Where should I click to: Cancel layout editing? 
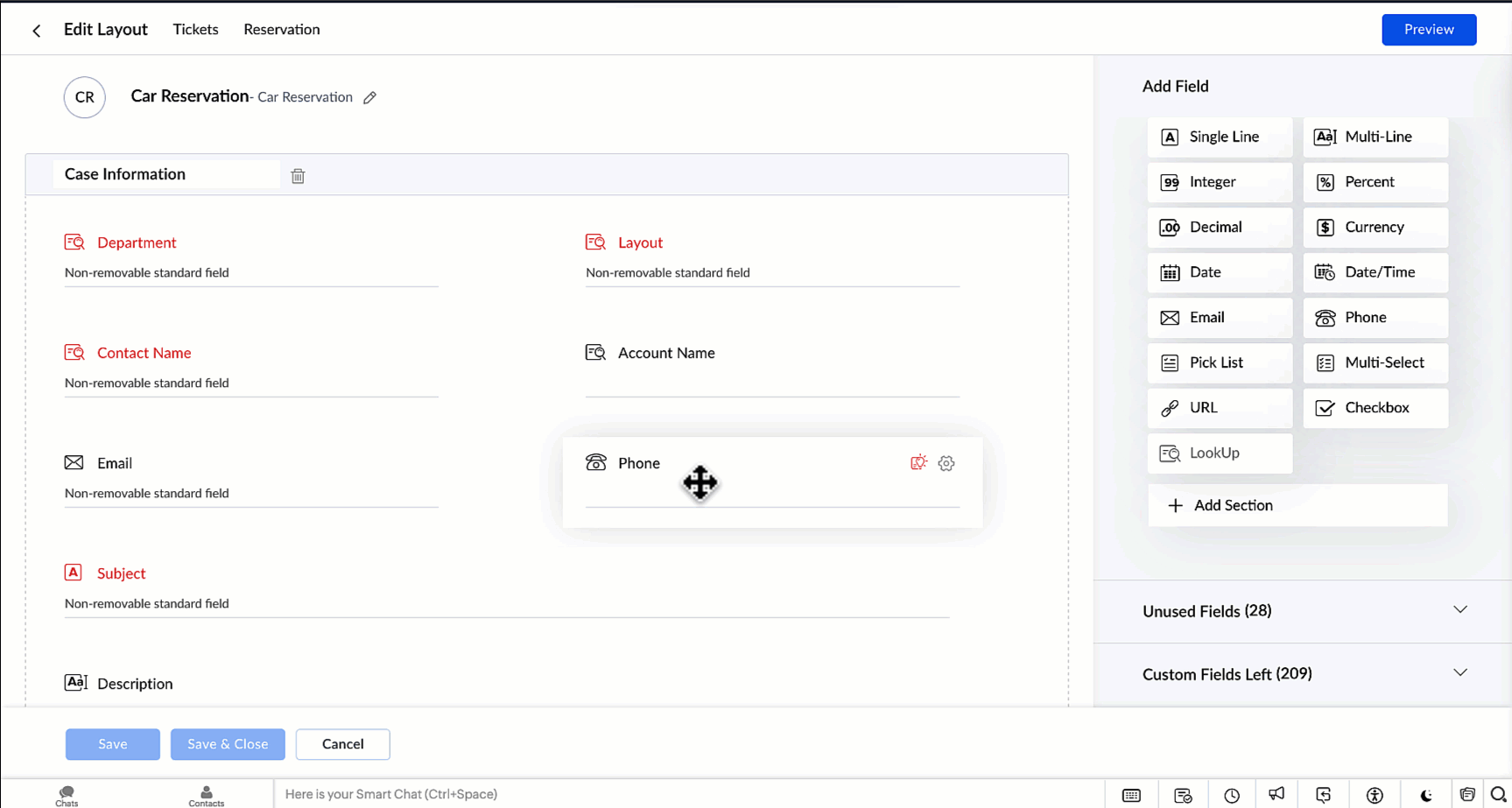[342, 744]
